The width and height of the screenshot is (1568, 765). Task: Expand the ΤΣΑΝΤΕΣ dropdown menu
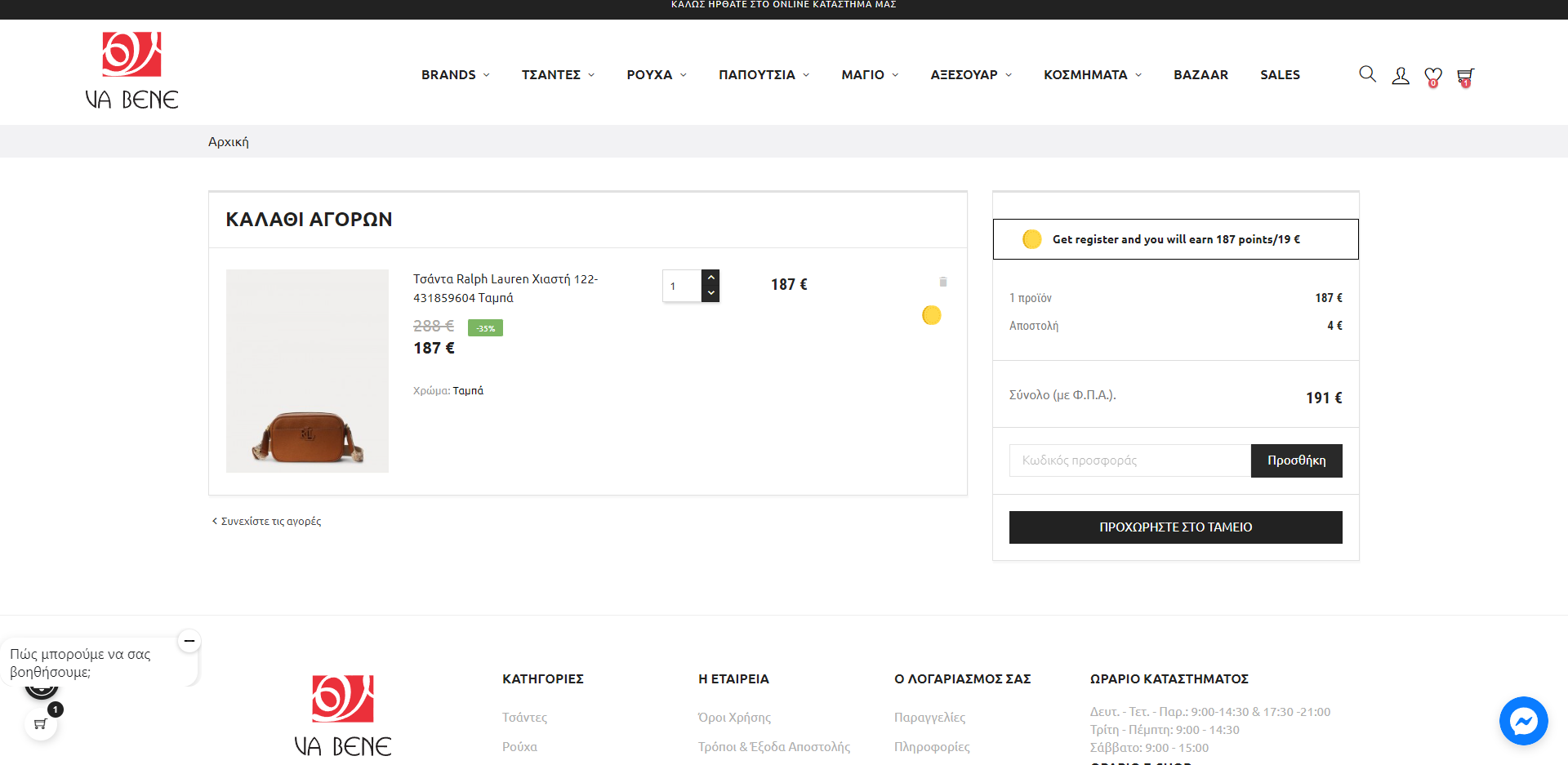559,74
